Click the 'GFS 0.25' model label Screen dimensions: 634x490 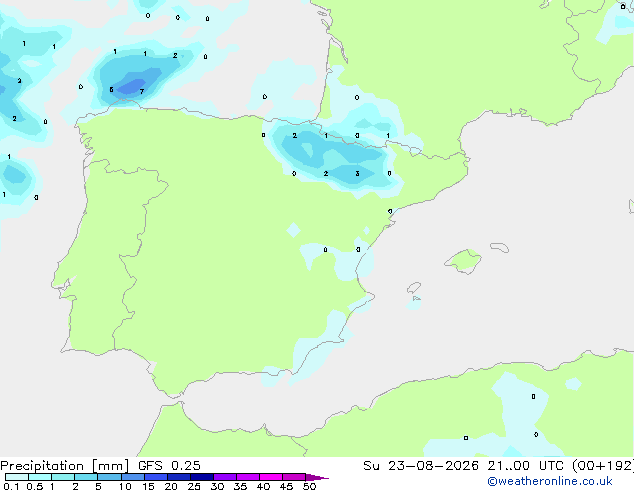coord(169,466)
